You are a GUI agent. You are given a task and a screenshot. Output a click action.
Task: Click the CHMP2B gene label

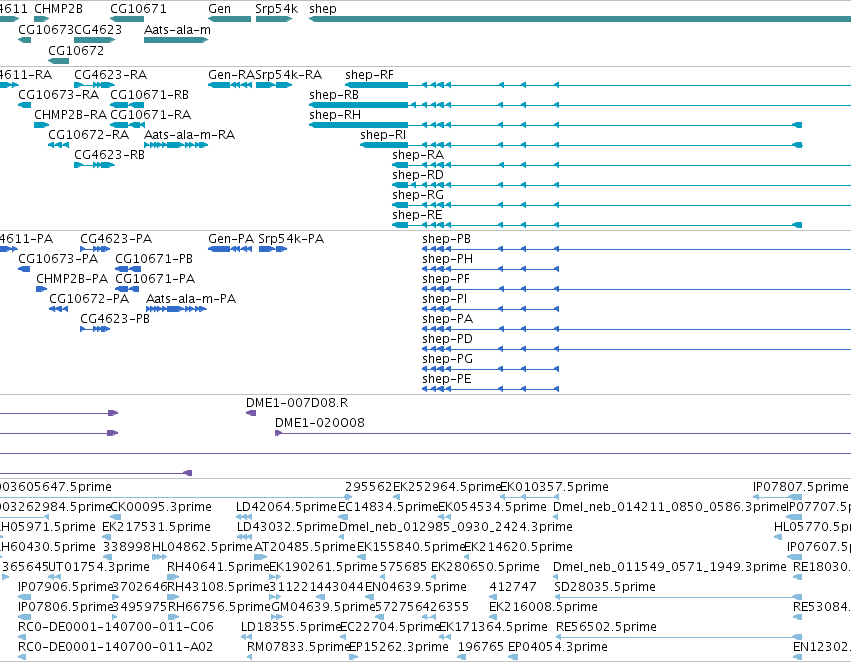59,9
